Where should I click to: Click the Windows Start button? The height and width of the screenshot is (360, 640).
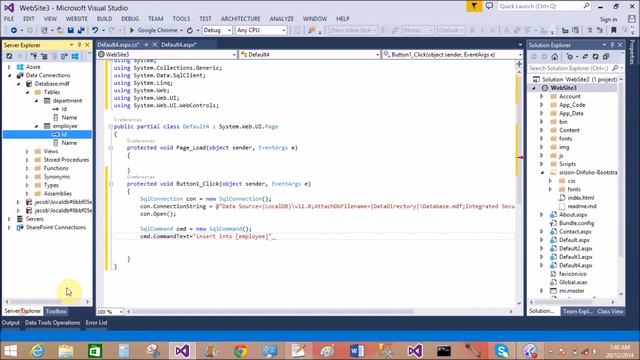click(10, 351)
